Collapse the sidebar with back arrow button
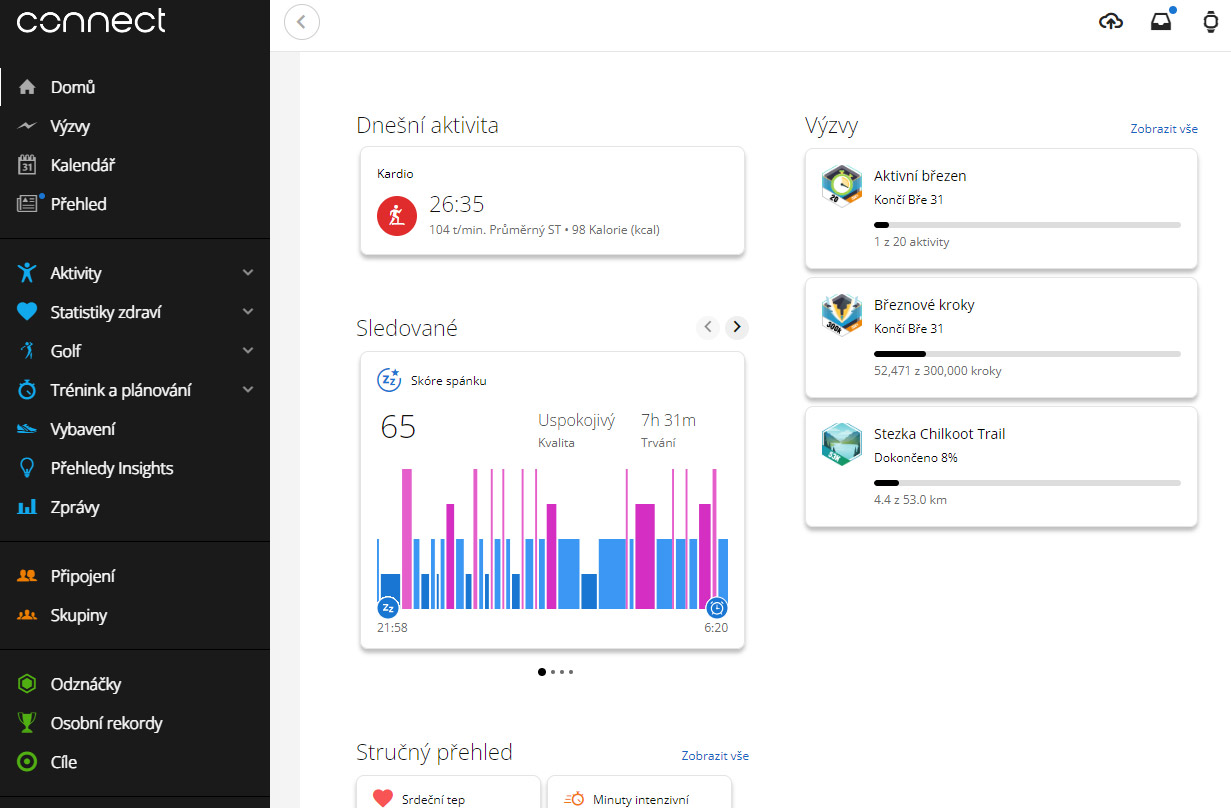1231x808 pixels. [302, 22]
